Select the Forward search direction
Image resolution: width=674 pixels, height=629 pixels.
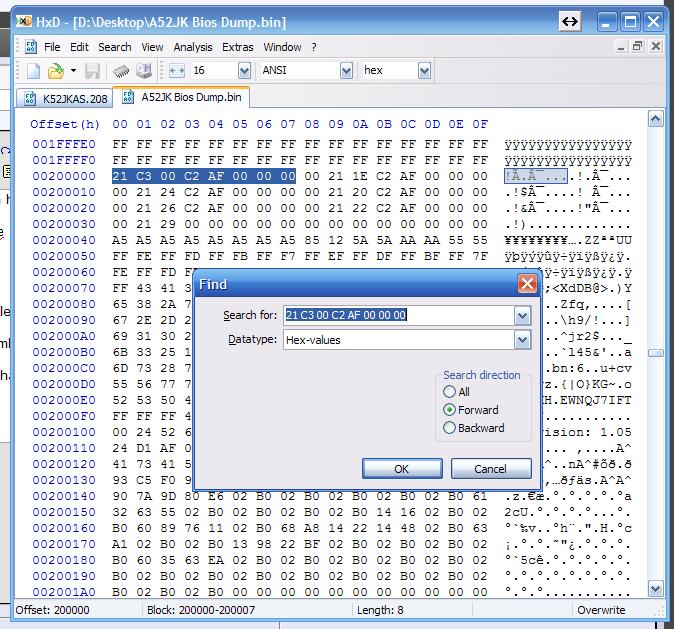[x=471, y=410]
